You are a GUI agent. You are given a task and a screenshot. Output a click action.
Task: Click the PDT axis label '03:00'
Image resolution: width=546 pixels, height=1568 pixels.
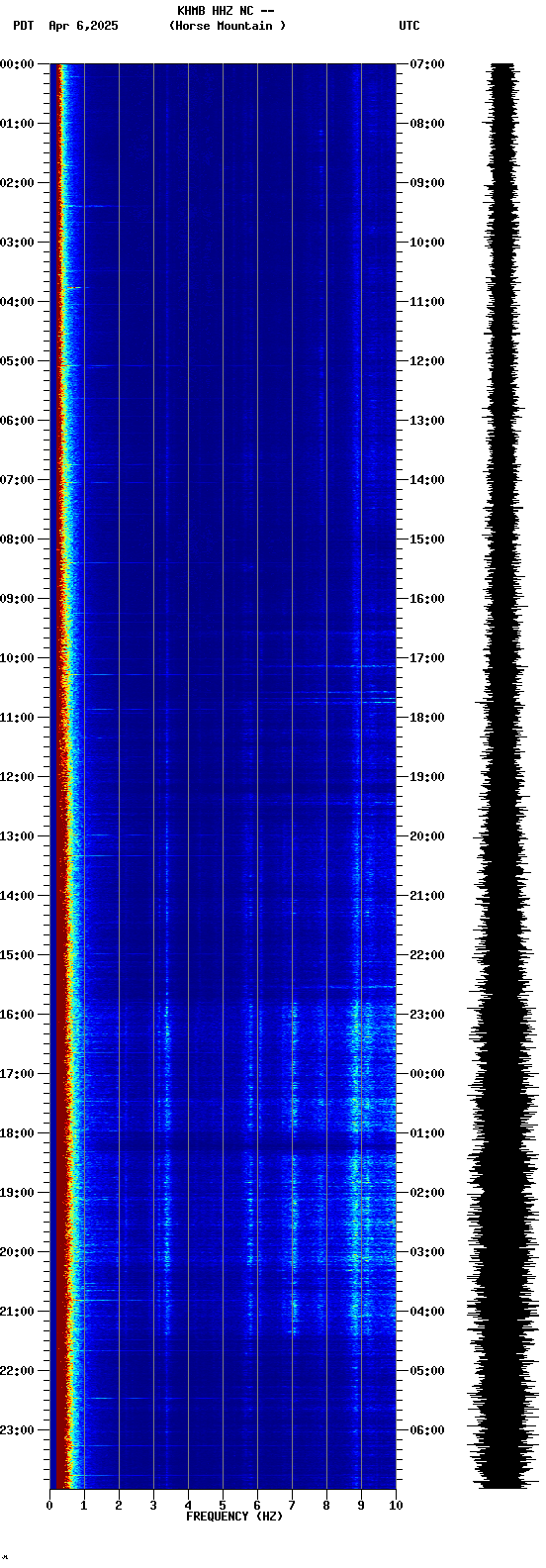click(17, 243)
